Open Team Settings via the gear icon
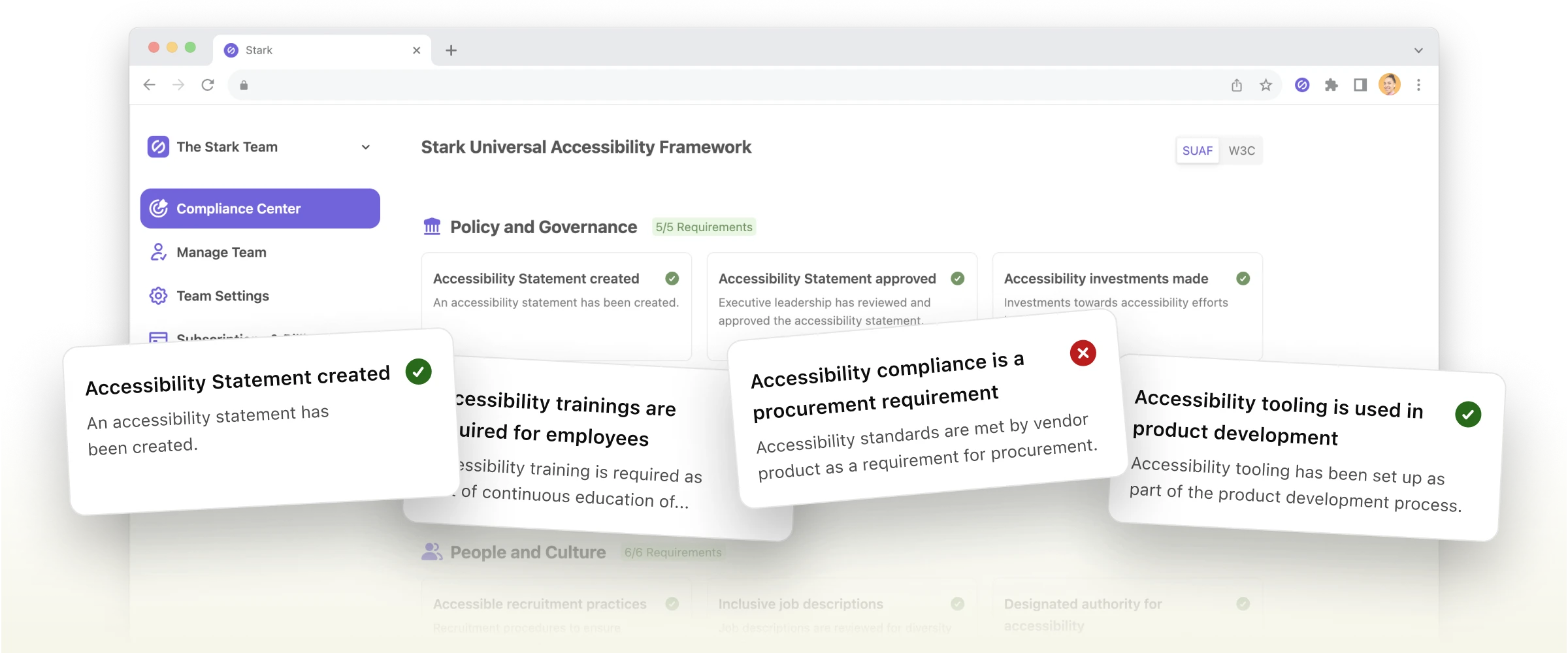 pyautogui.click(x=157, y=295)
